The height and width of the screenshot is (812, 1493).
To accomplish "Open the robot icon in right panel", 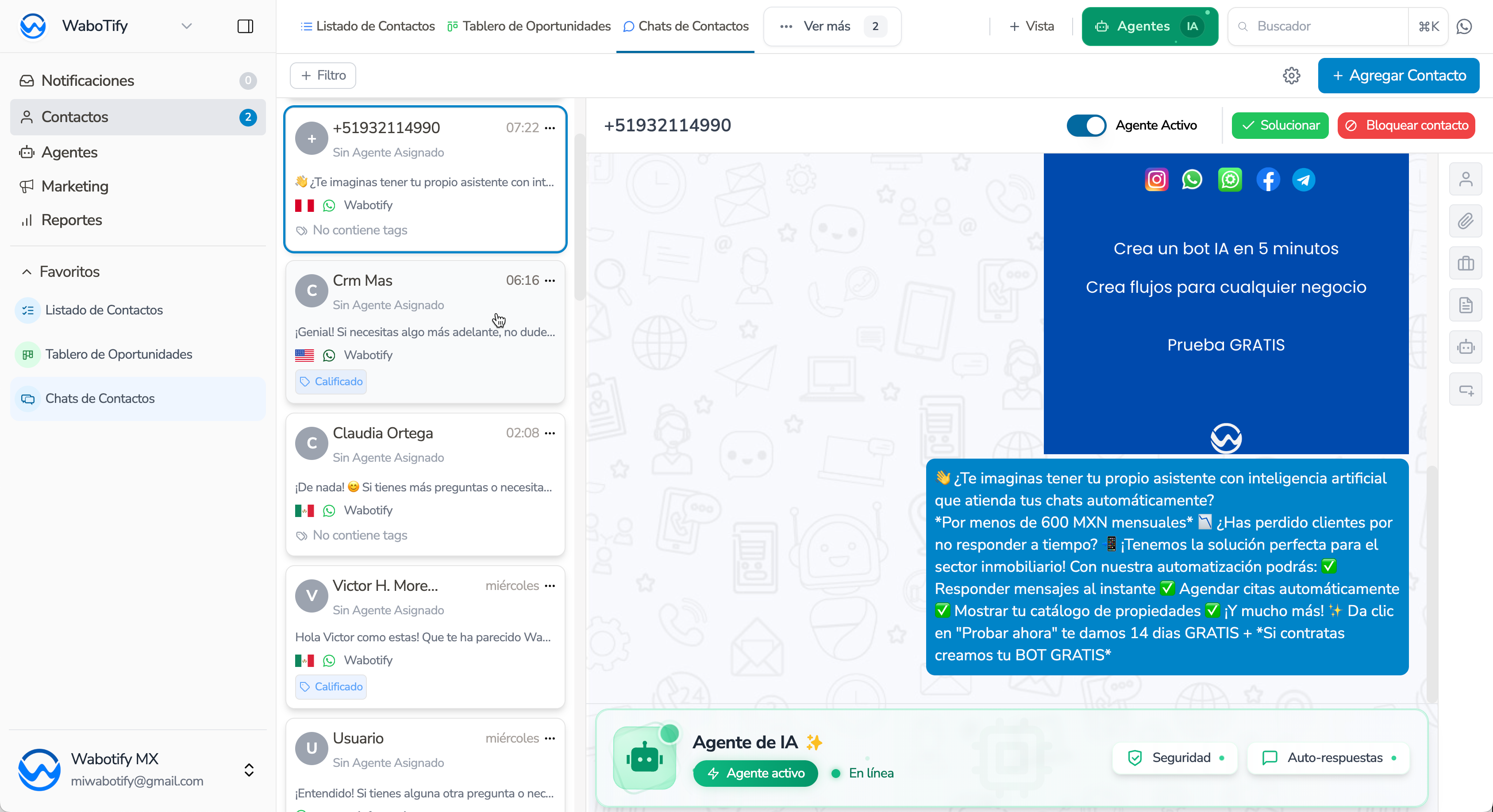I will click(x=1466, y=347).
